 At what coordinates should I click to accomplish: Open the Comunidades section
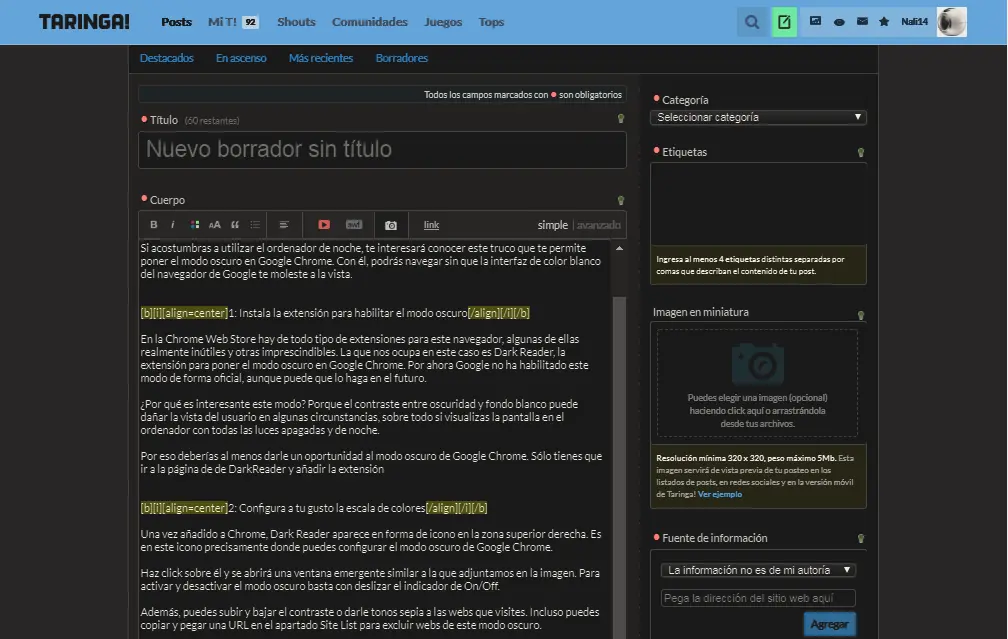pyautogui.click(x=370, y=22)
